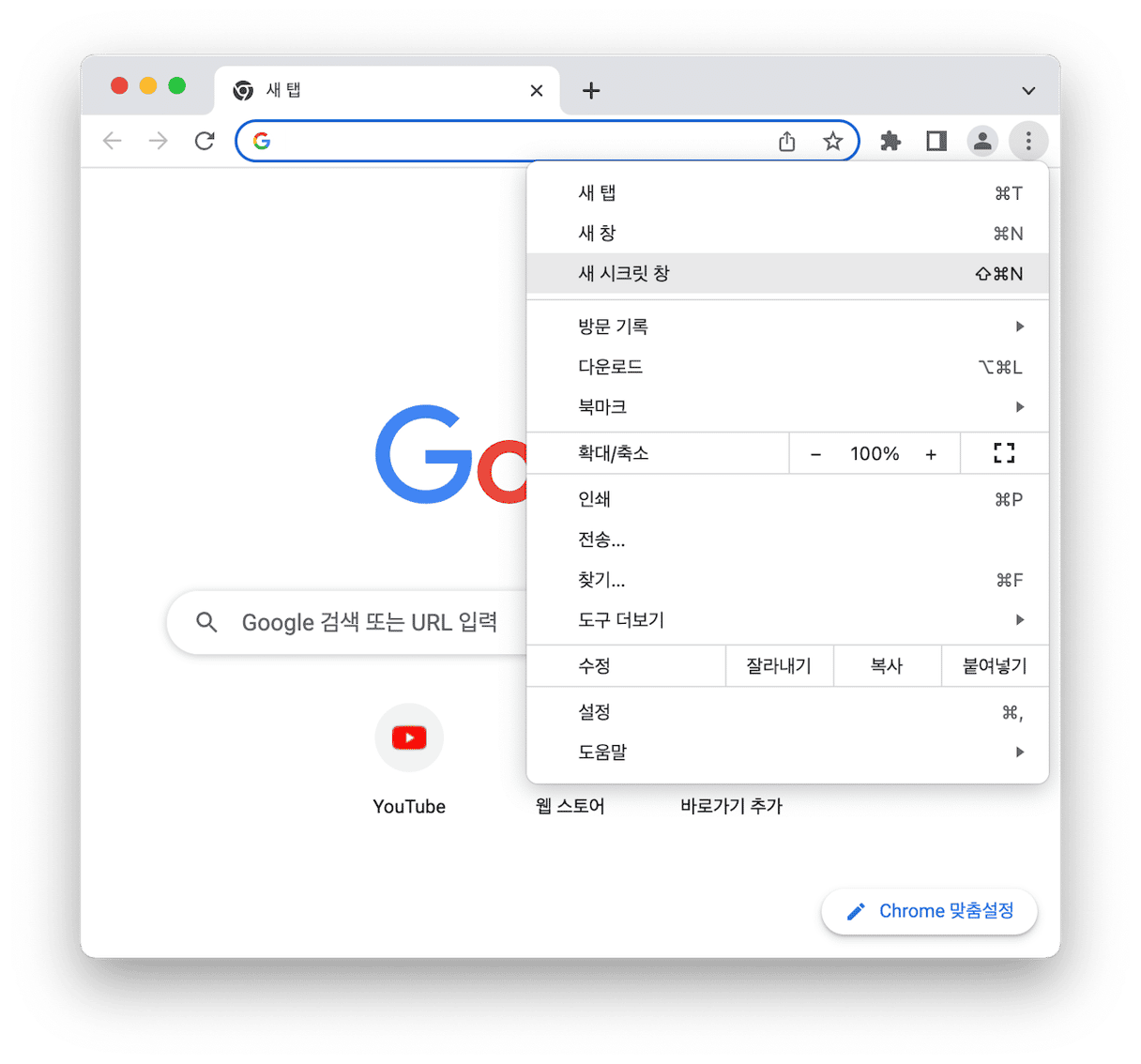Focus the Google 검색 또는 URL 입력 box

coord(347,622)
